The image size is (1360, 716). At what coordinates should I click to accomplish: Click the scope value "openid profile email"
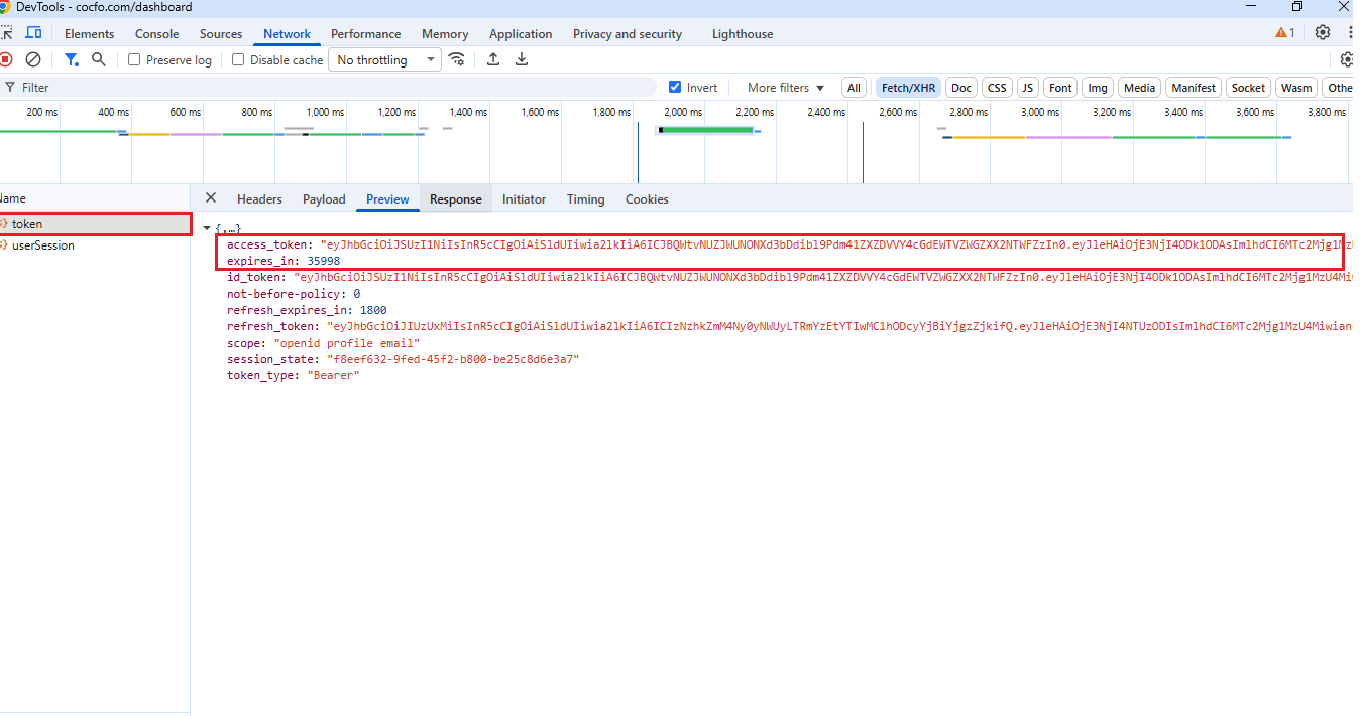347,343
